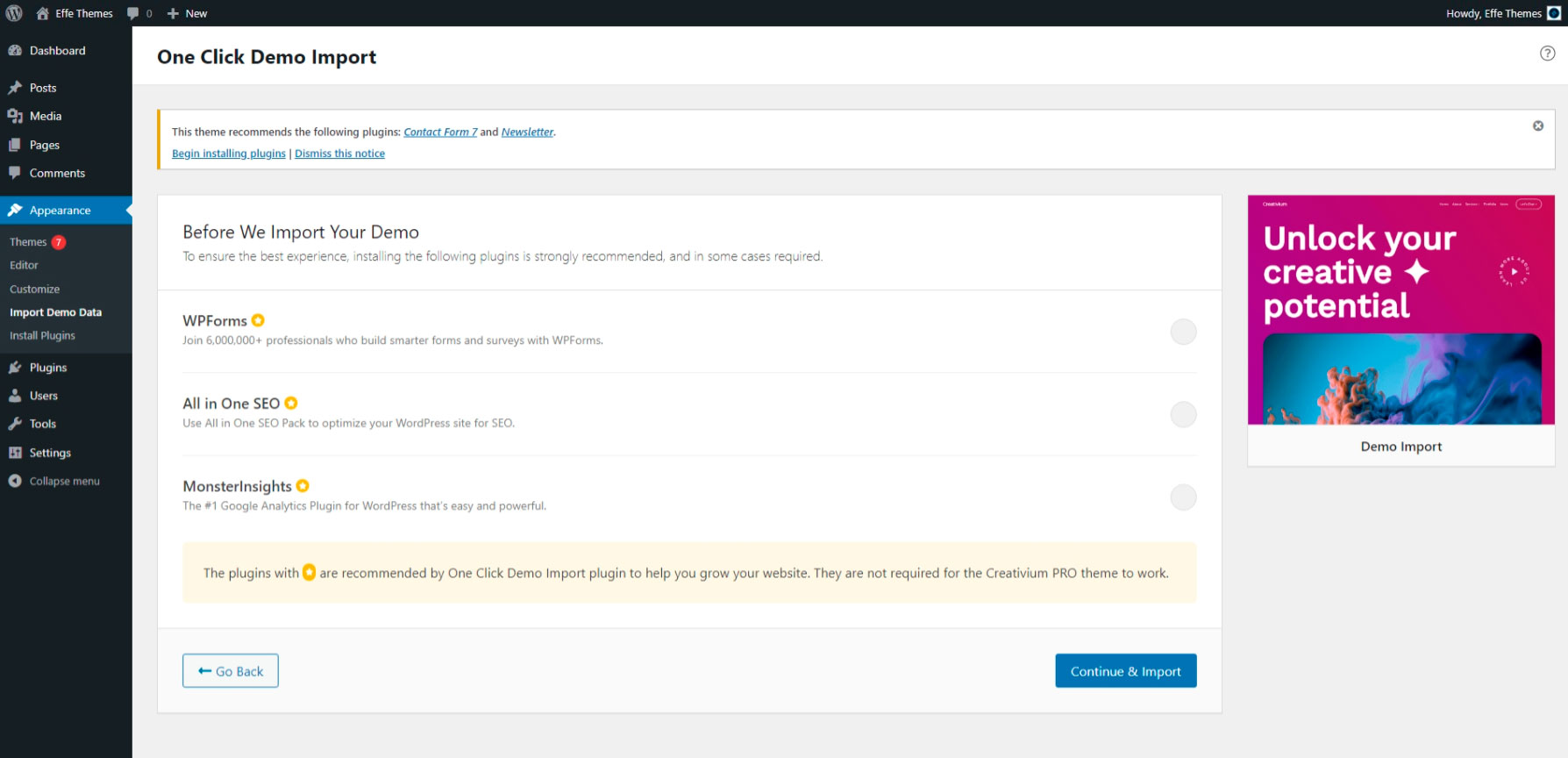Image resolution: width=1568 pixels, height=758 pixels.
Task: Click the star badge next to WPForms
Action: [x=258, y=320]
